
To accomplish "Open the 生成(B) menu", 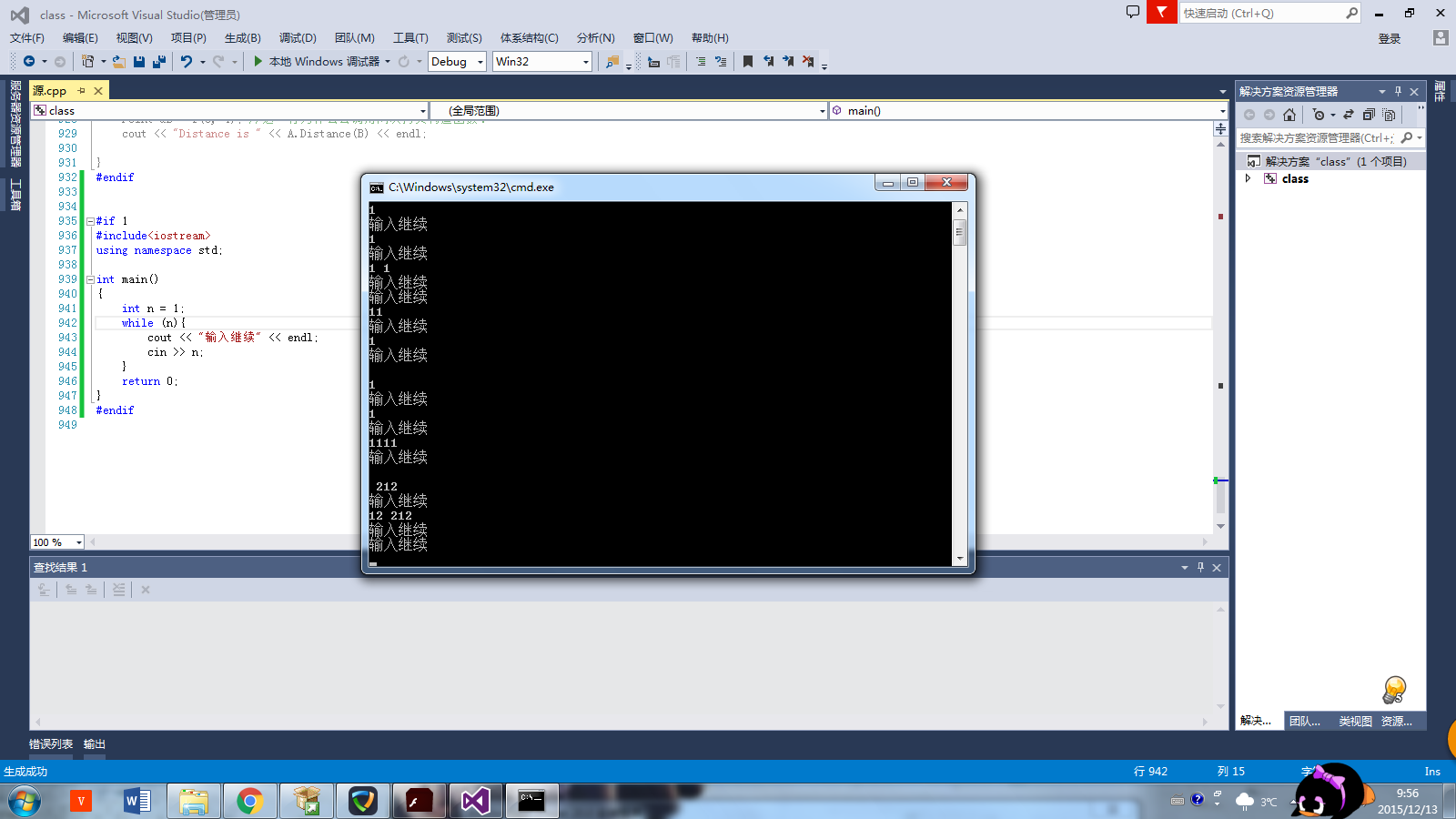I will (x=243, y=38).
